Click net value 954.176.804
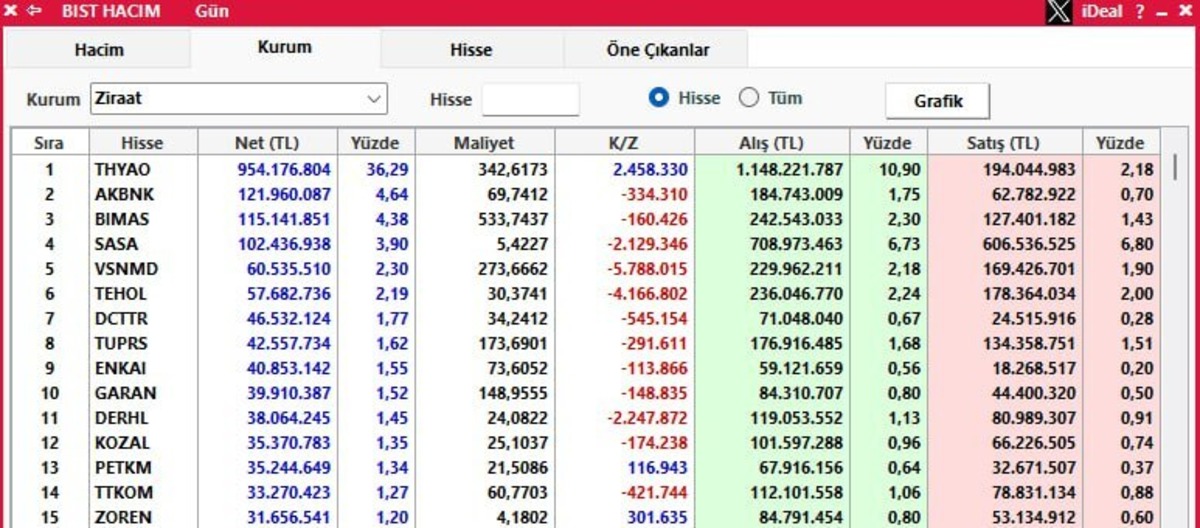This screenshot has height=528, width=1200. tap(284, 170)
